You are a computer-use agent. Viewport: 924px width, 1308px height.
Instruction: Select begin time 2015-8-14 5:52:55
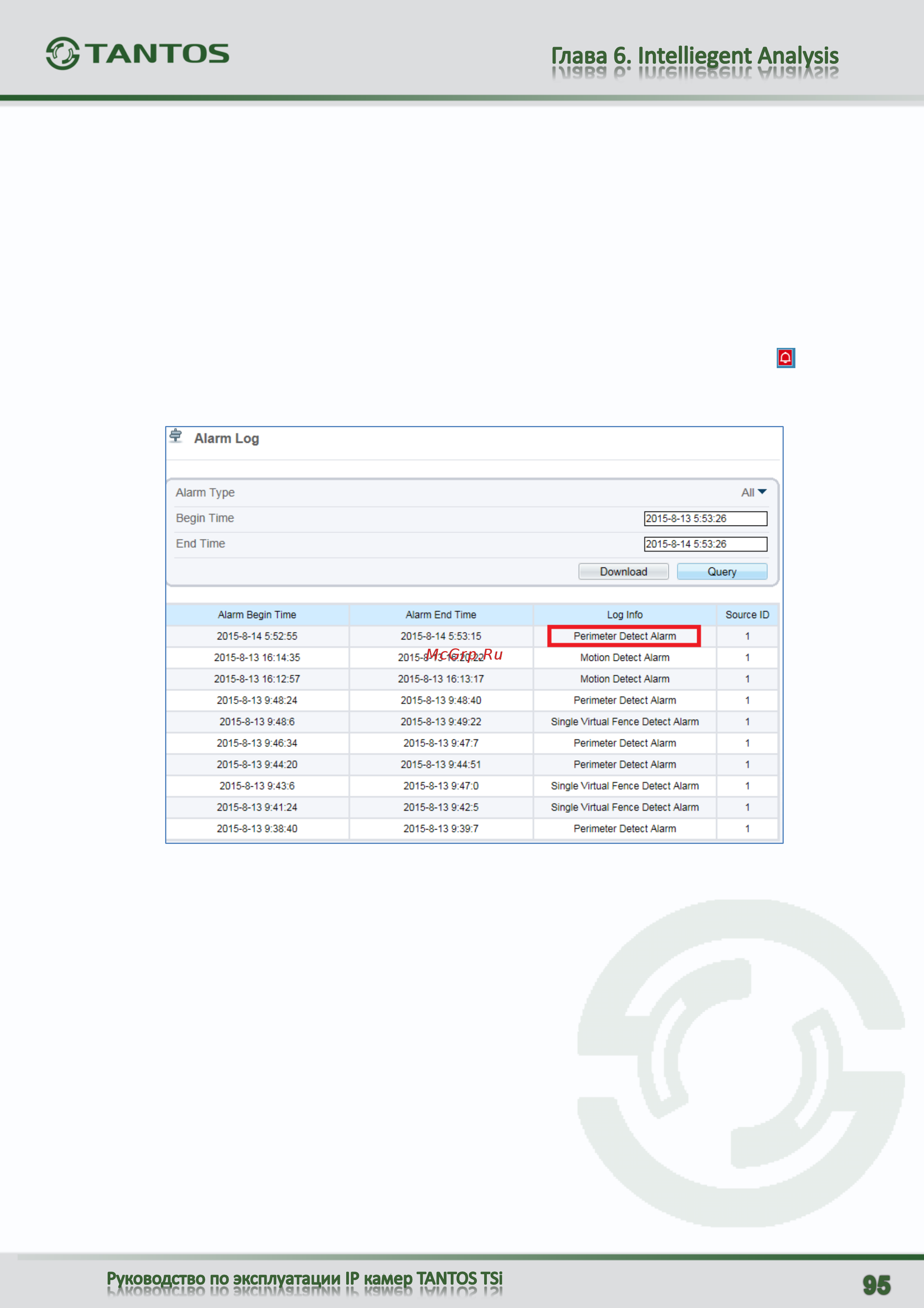257,636
